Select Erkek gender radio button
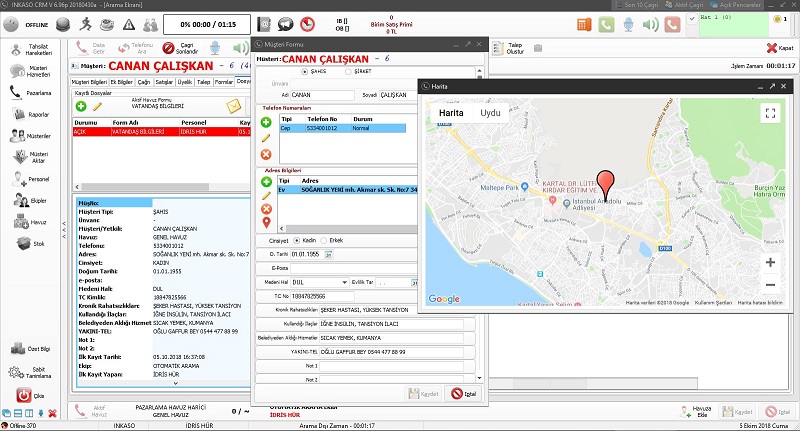This screenshot has width=800, height=431. click(x=323, y=240)
